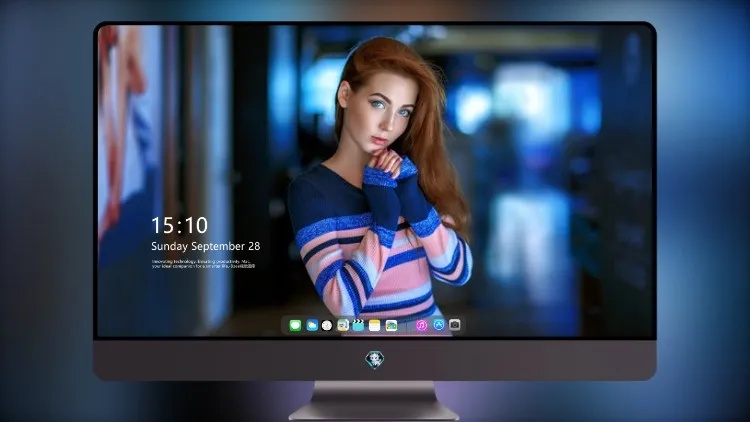Screen dimensions: 750x422
Task: Click the monitor stand base
Action: pos(375,402)
